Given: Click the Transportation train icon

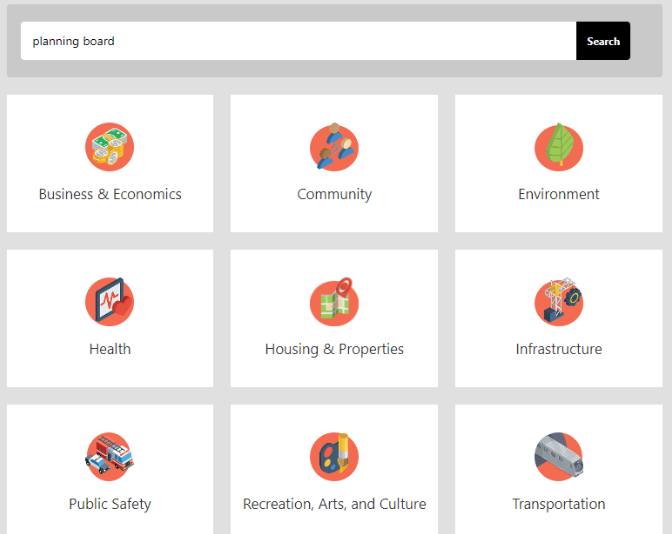Looking at the screenshot, I should coord(558,457).
